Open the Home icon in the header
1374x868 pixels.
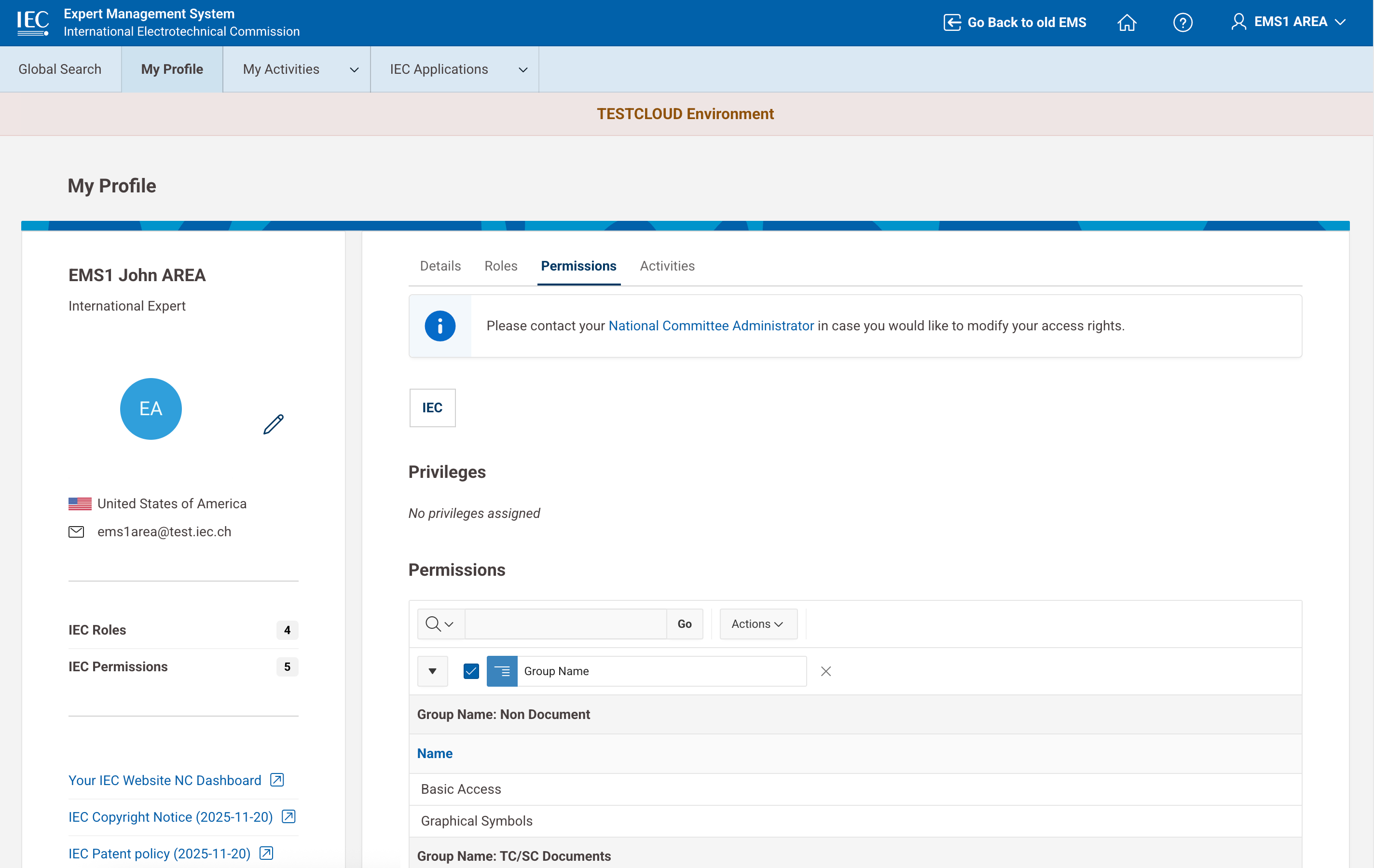tap(1127, 23)
